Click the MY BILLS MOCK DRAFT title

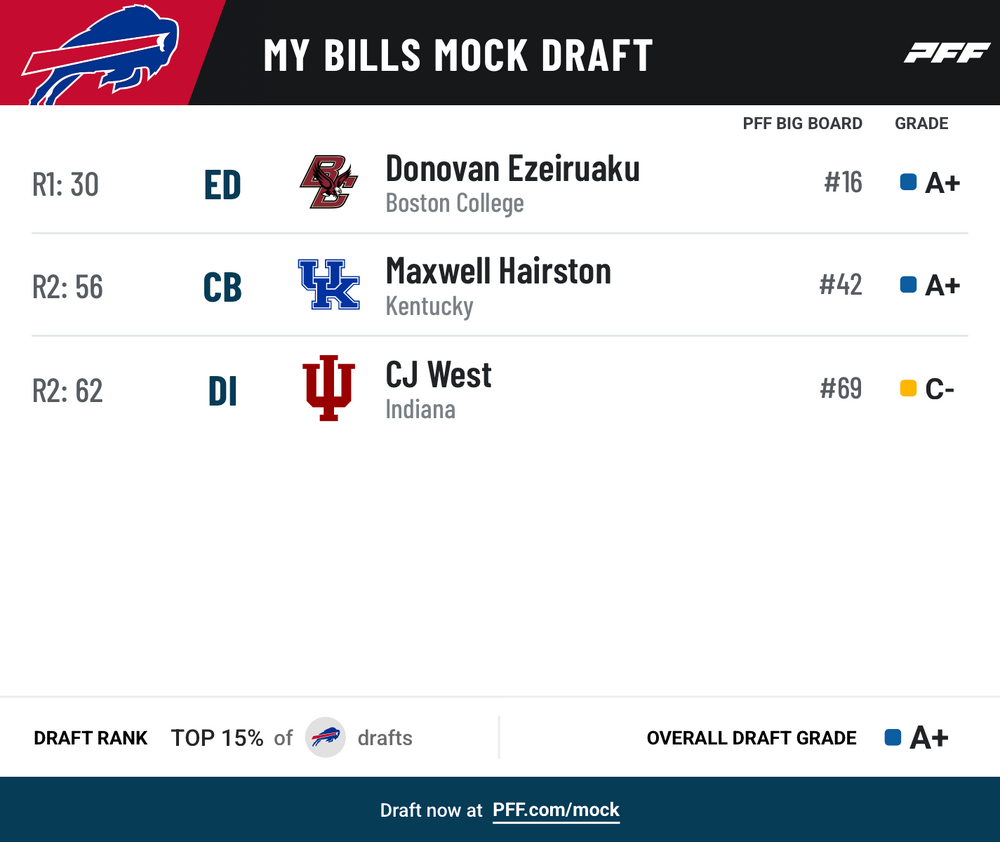pyautogui.click(x=459, y=55)
